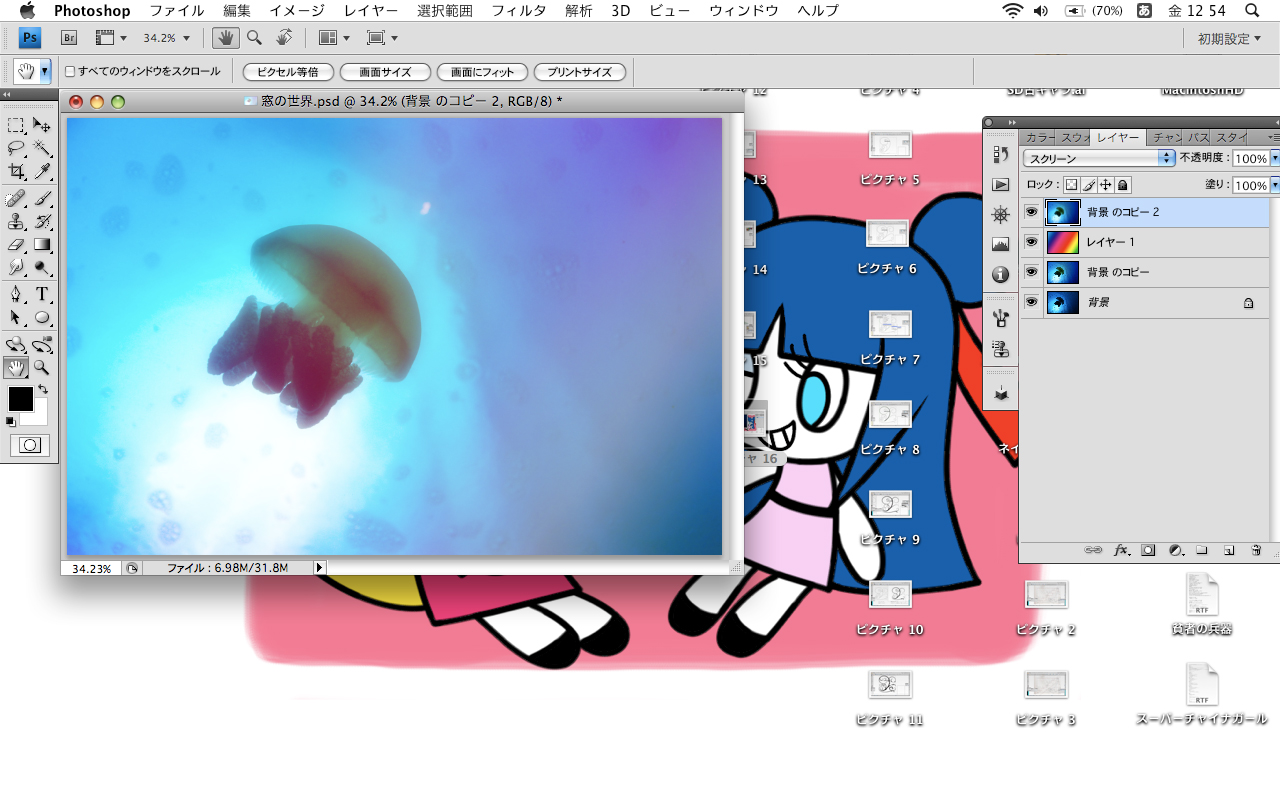Hide the 背景 のコピー 2 layer
This screenshot has height=800, width=1280.
1031,212
